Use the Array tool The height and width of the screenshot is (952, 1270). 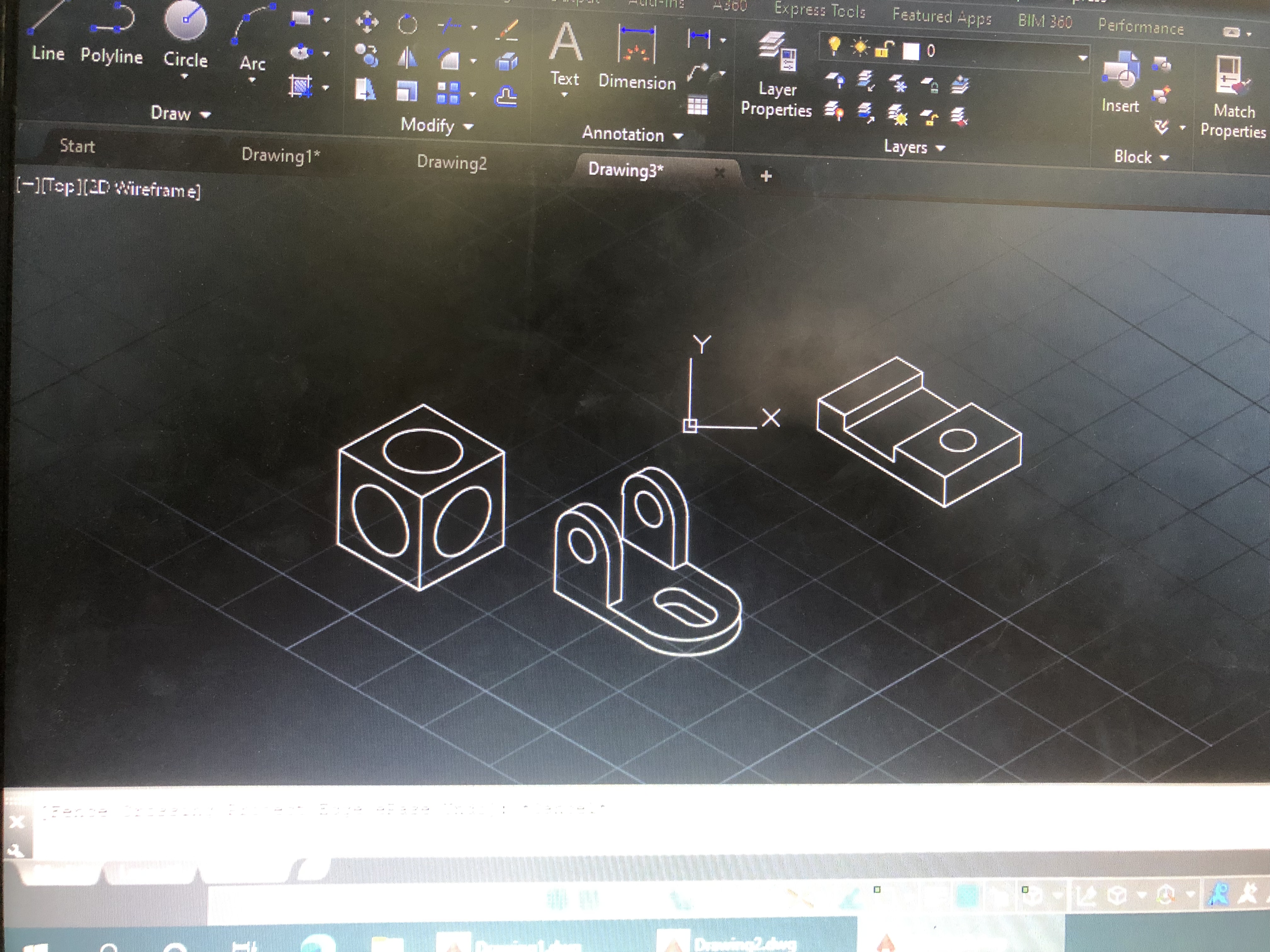coord(449,92)
